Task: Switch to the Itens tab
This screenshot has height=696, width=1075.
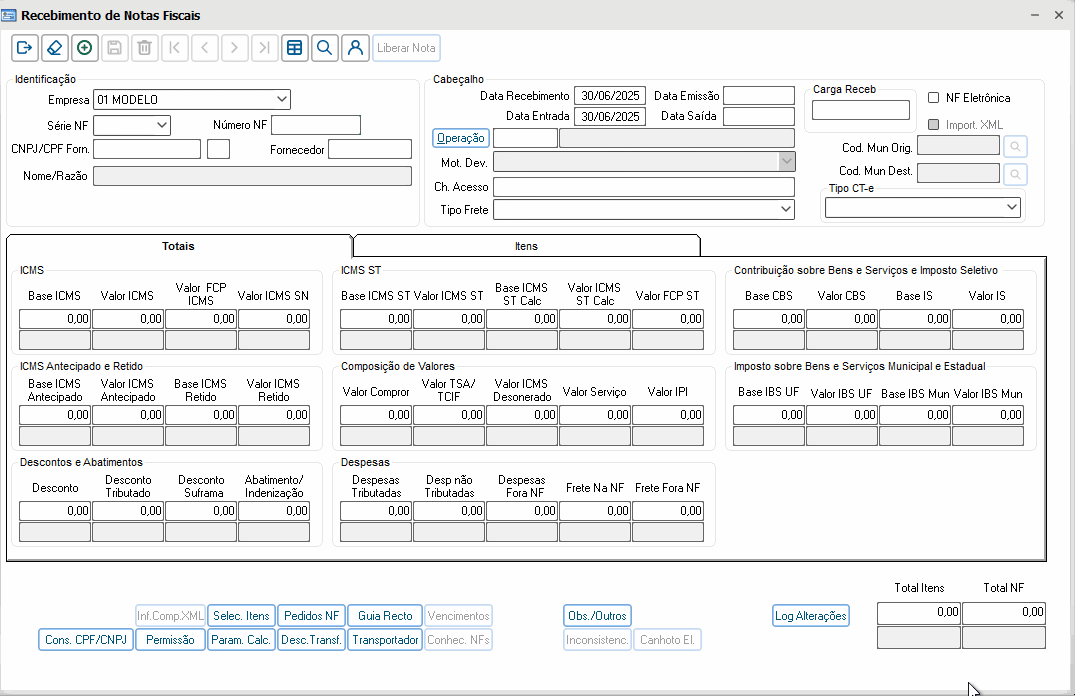Action: pos(526,246)
